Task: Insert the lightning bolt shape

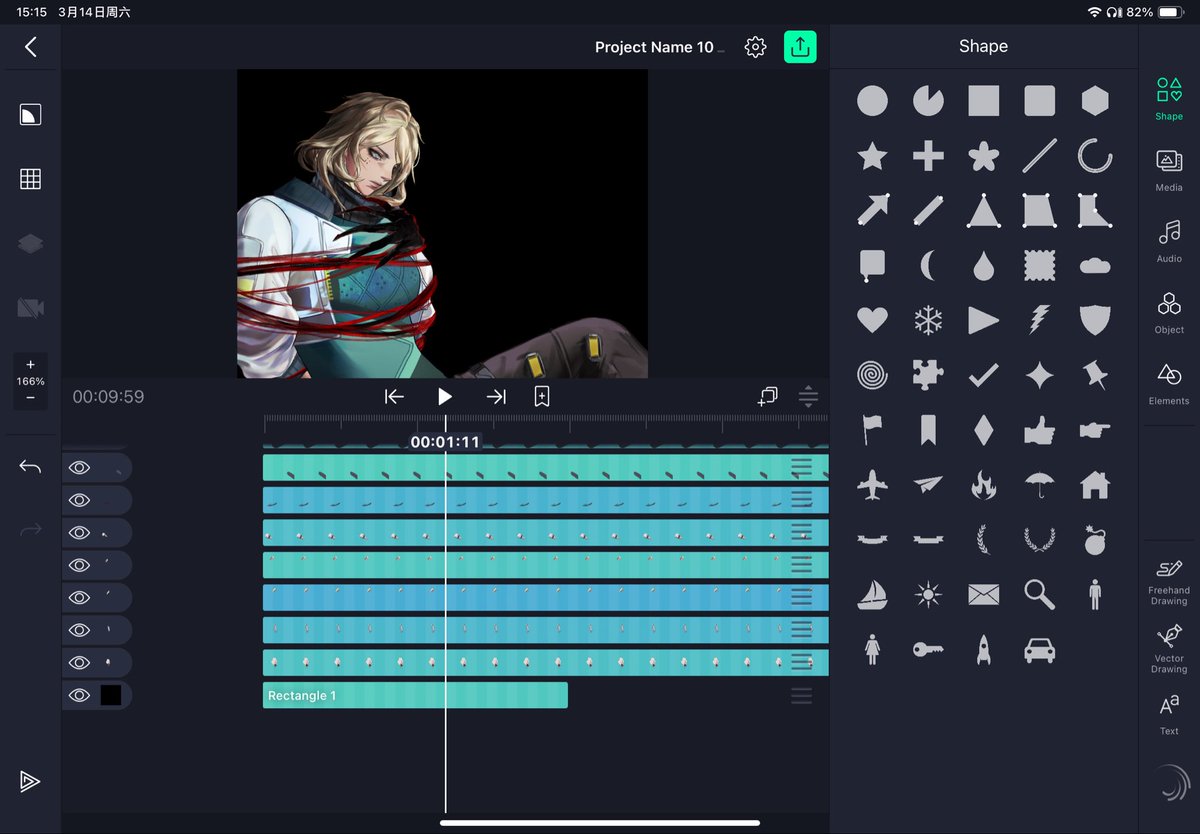Action: click(x=1040, y=320)
